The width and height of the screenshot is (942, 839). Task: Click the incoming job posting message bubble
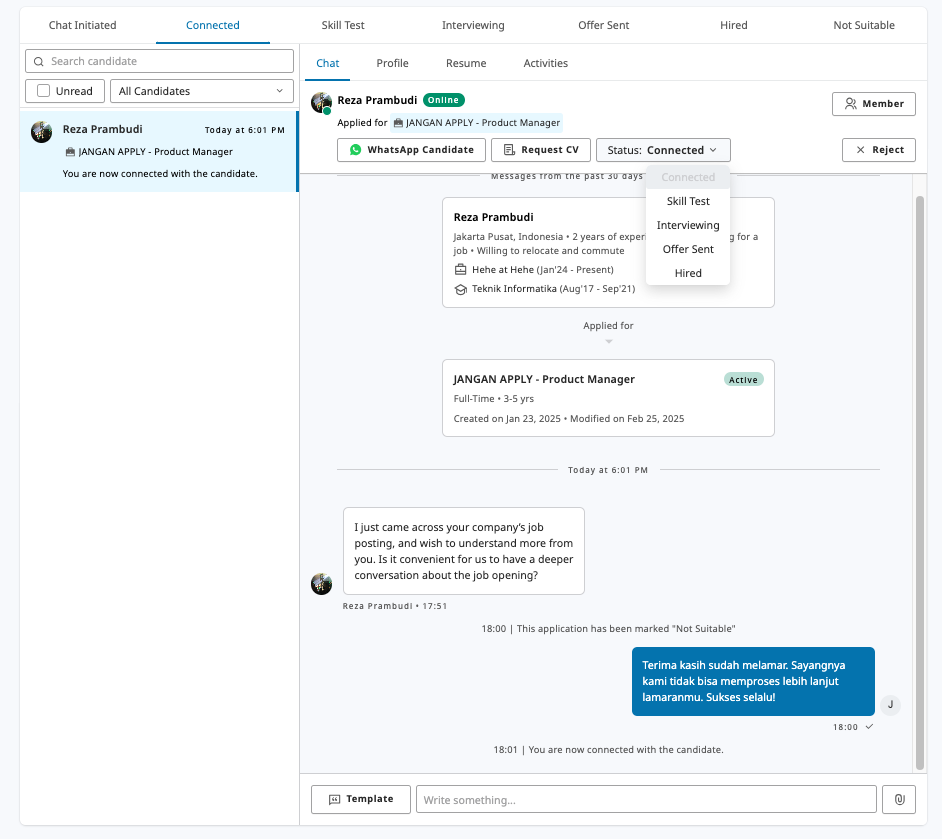(464, 551)
